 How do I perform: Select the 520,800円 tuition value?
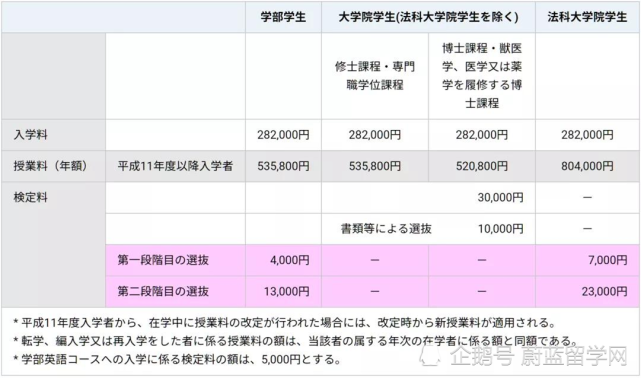point(482,166)
